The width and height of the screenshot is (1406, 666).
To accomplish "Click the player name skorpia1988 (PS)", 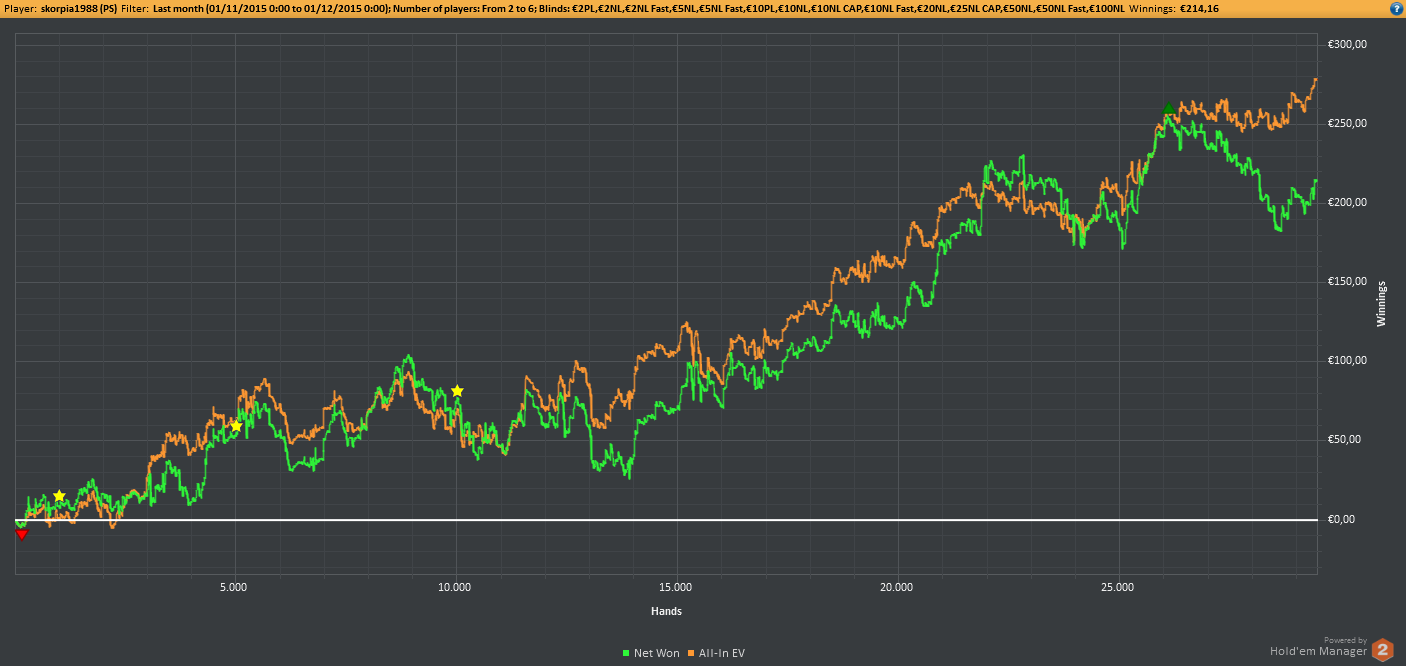I will pyautogui.click(x=78, y=8).
